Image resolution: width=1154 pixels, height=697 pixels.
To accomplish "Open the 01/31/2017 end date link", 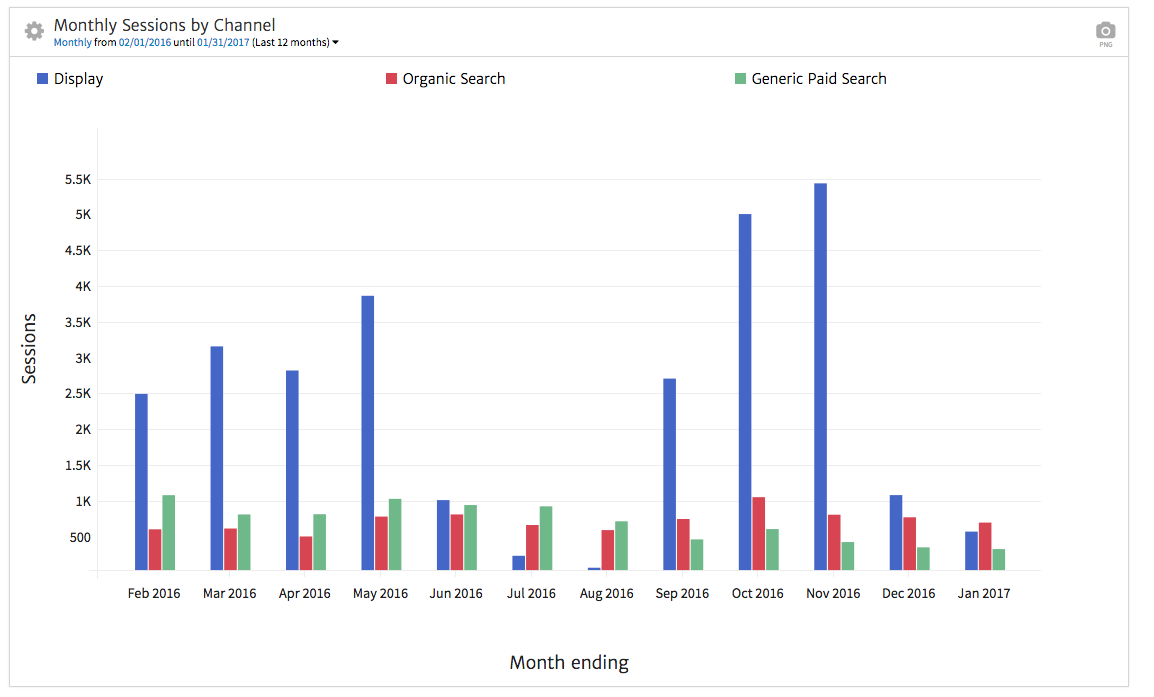I will coord(223,42).
